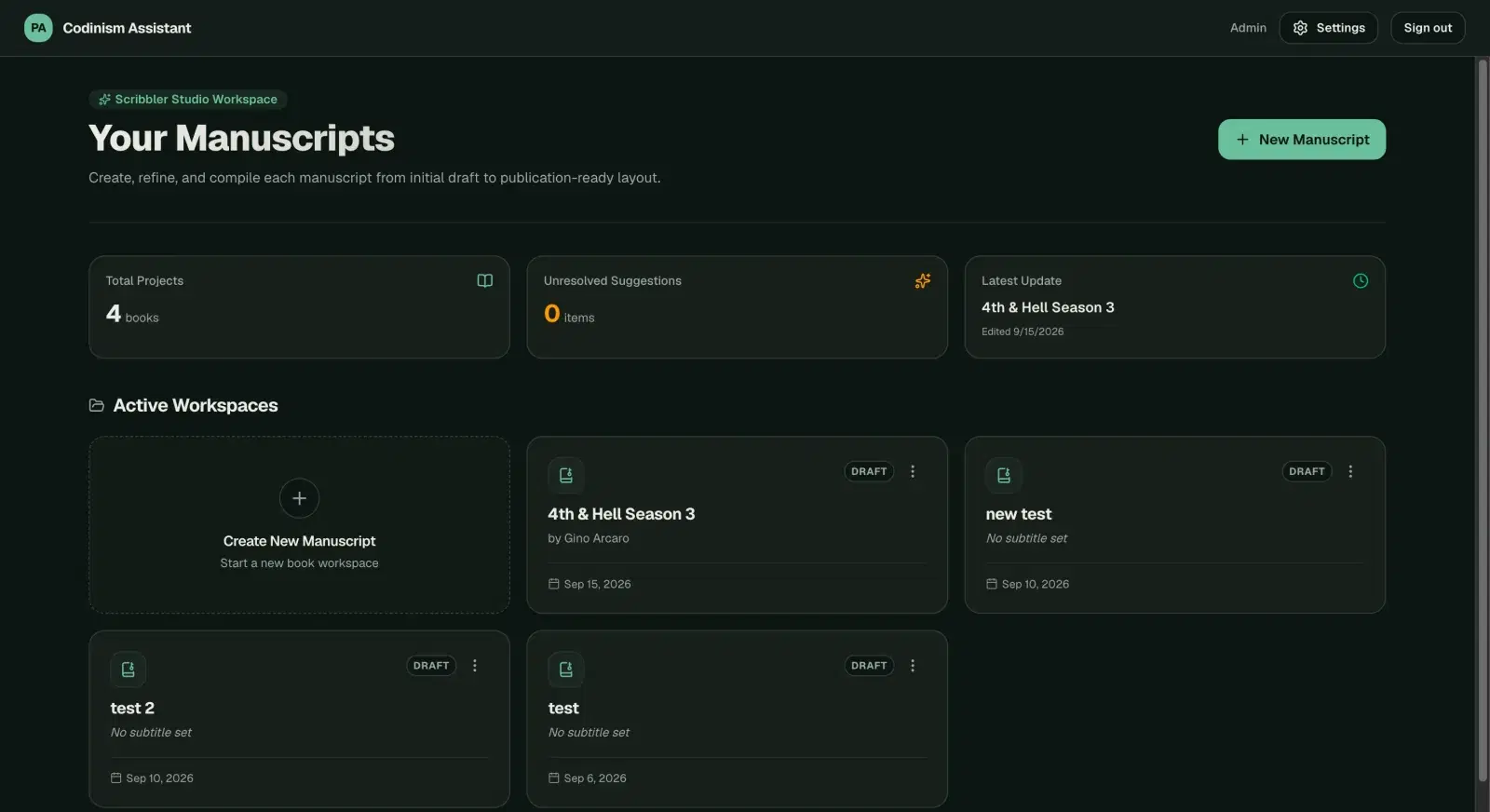This screenshot has height=812, width=1490.
Task: Open Settings from the top bar
Action: coord(1328,28)
